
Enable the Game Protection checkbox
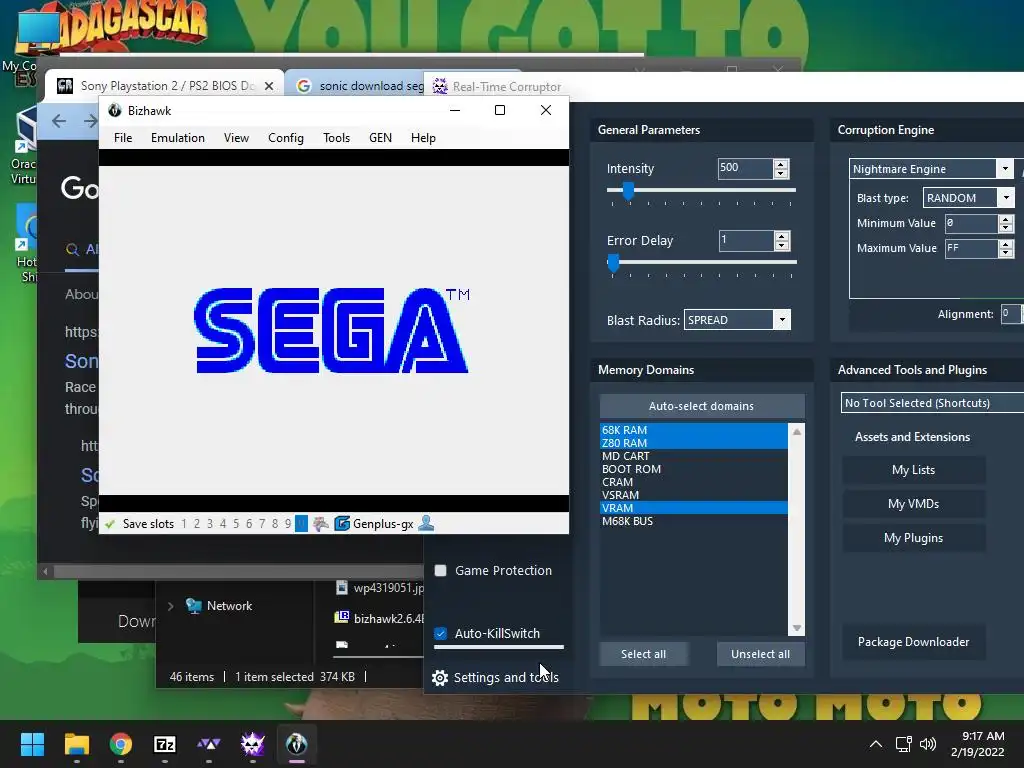coord(441,571)
